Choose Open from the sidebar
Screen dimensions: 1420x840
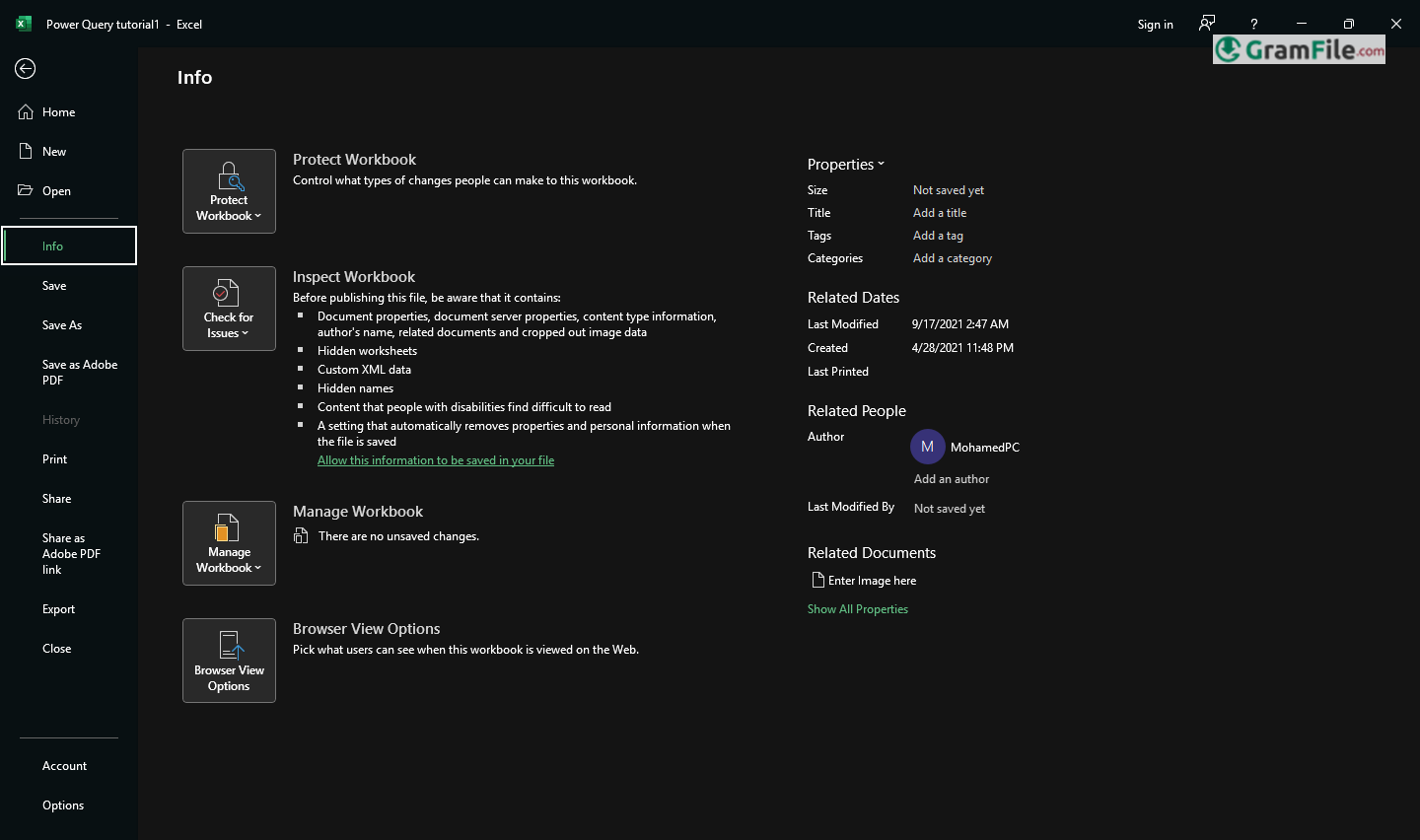point(69,191)
